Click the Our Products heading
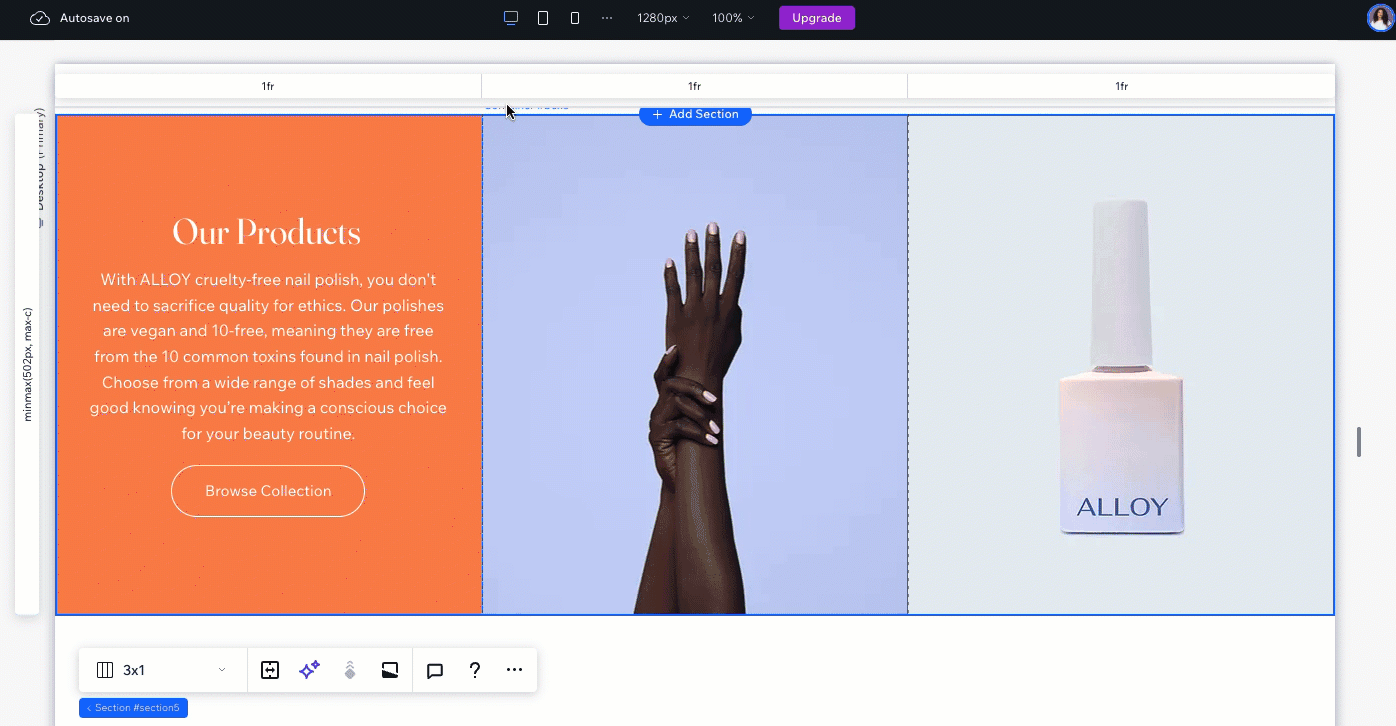Screen dimensions: 1396x726 (x=267, y=232)
